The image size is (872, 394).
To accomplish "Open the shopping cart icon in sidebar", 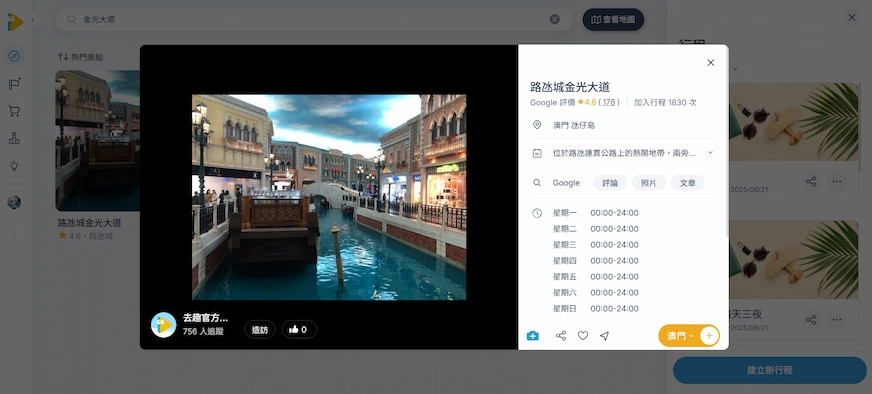I will tap(14, 111).
